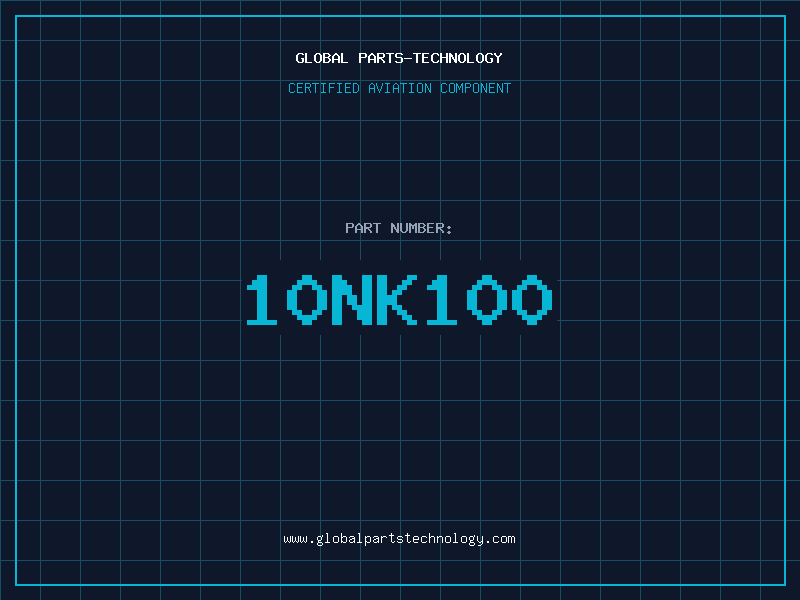Viewport: 800px width, 600px height.
Task: Click the digit 1 right after letter K
Action: coord(441,300)
